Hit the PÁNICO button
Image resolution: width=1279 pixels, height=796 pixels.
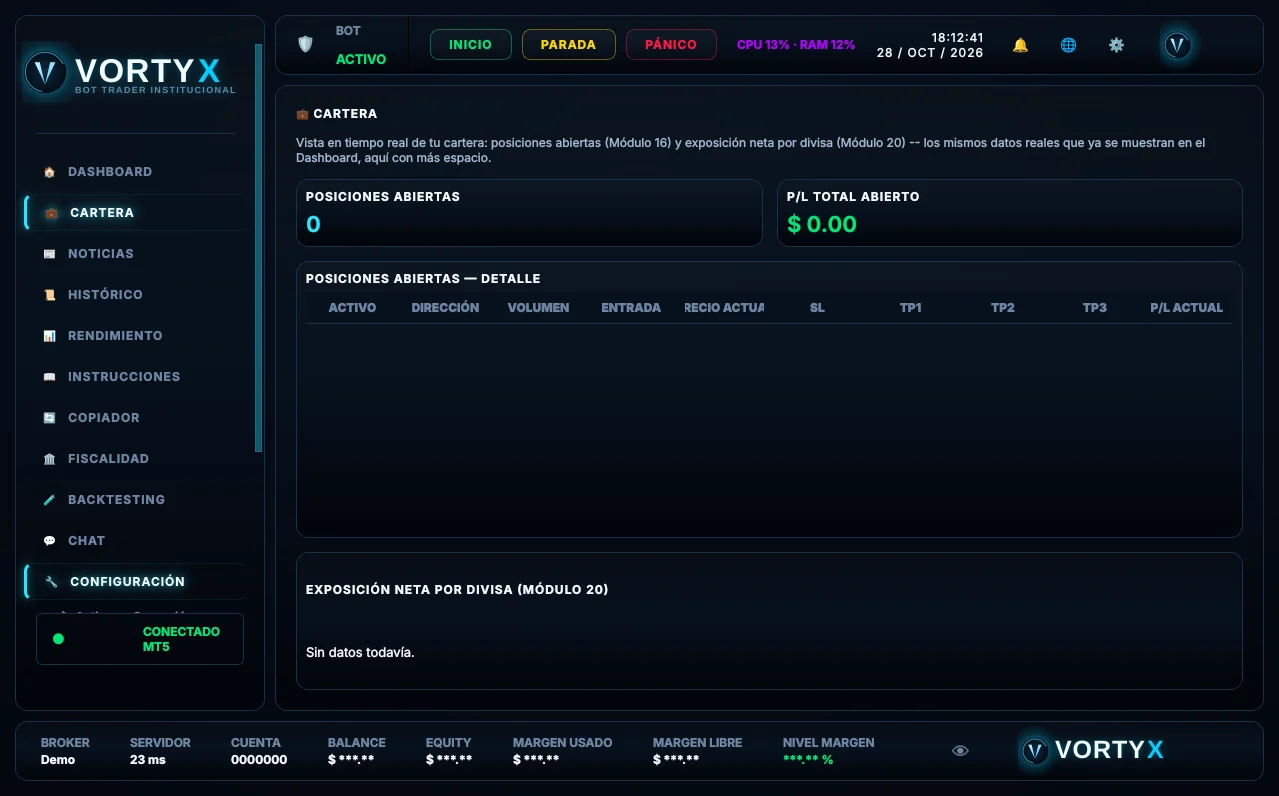click(671, 45)
